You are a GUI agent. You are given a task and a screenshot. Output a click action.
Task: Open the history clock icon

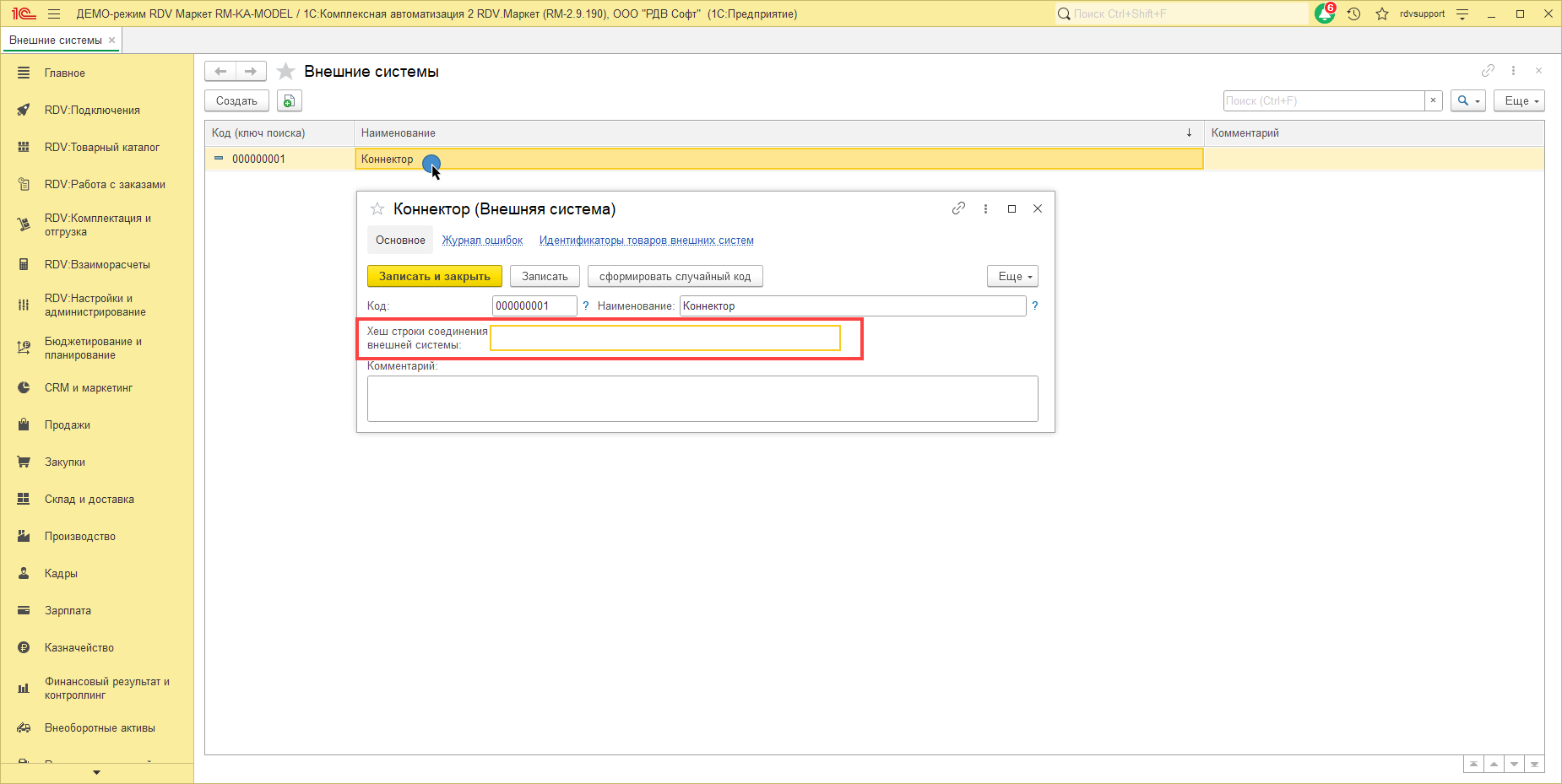tap(1353, 14)
